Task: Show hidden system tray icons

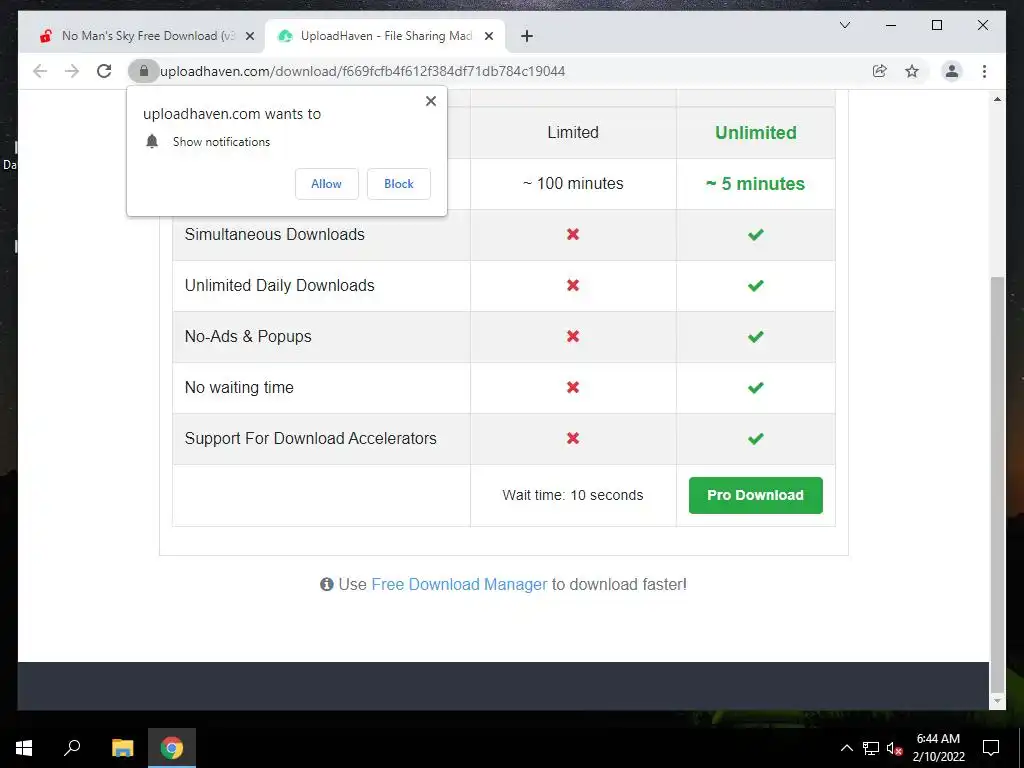Action: 846,748
